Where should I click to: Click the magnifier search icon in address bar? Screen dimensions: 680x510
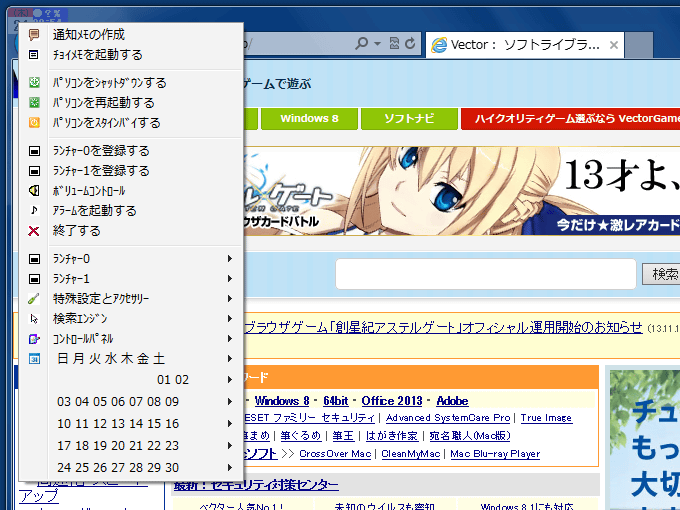(361, 43)
